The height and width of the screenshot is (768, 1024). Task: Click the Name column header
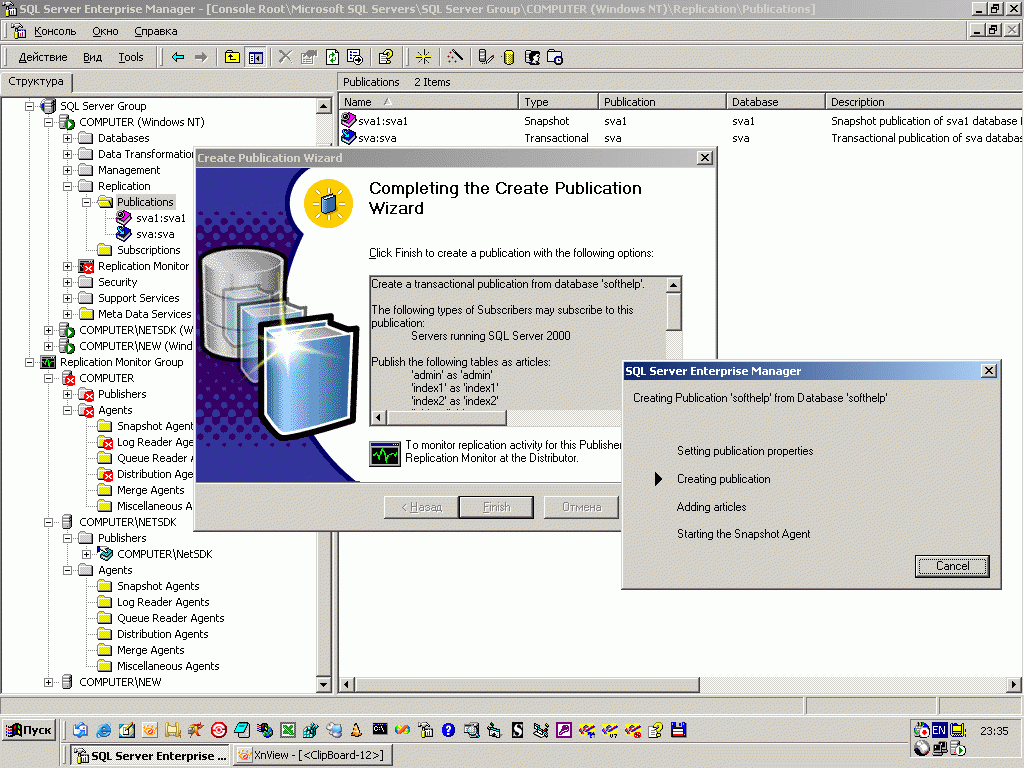click(428, 102)
